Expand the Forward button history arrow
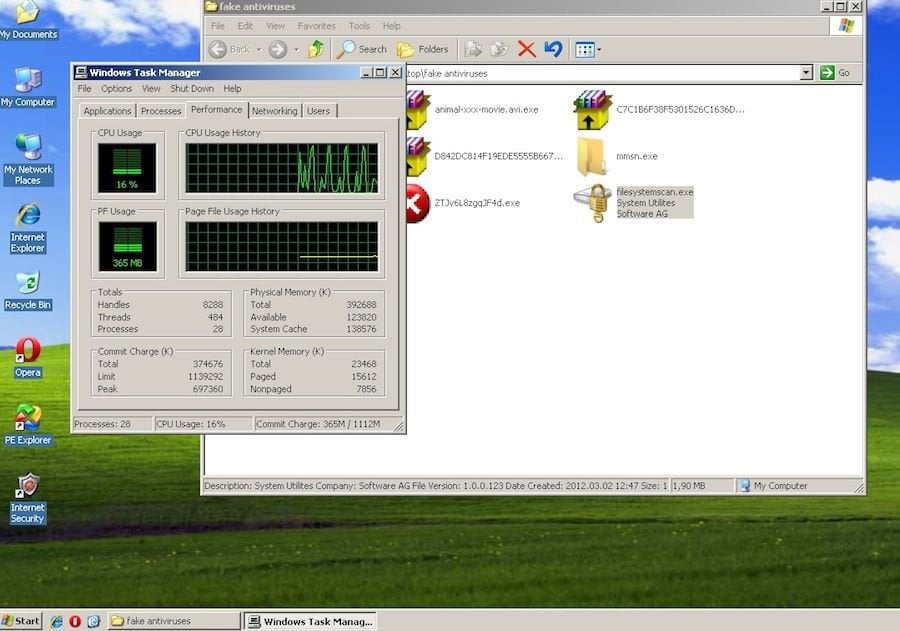Viewport: 900px width, 631px height. [x=295, y=49]
